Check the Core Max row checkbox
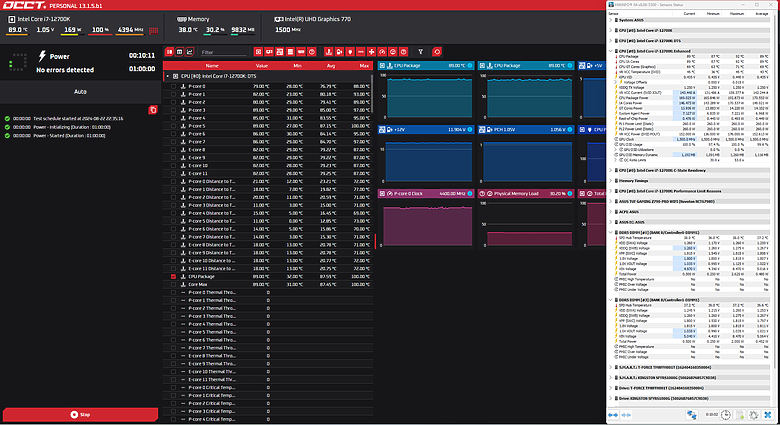780x425 pixels. (x=173, y=285)
